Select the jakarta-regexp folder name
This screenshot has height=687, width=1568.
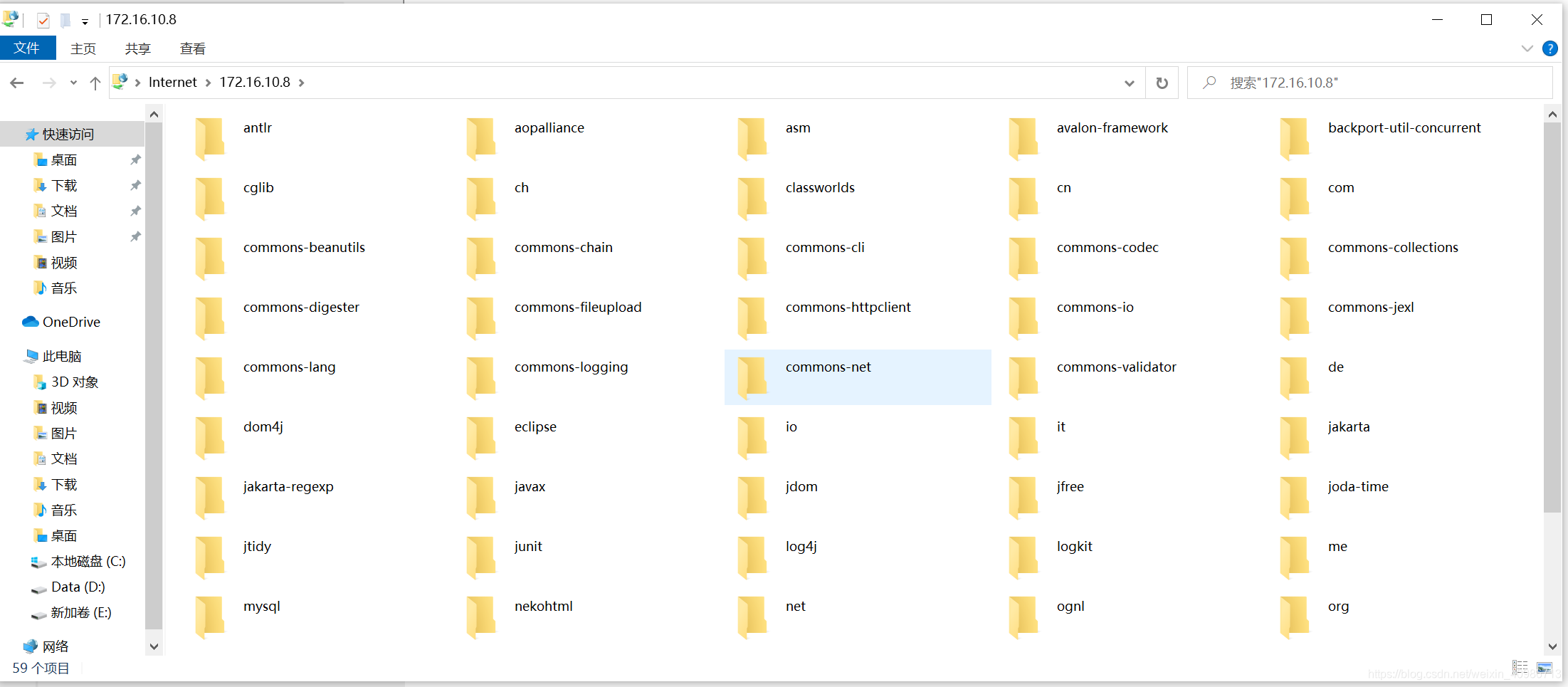(288, 487)
